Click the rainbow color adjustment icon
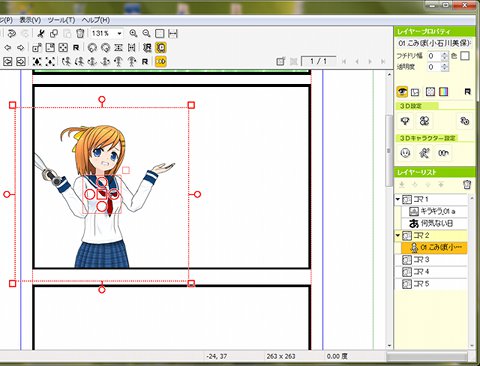 coord(443,92)
